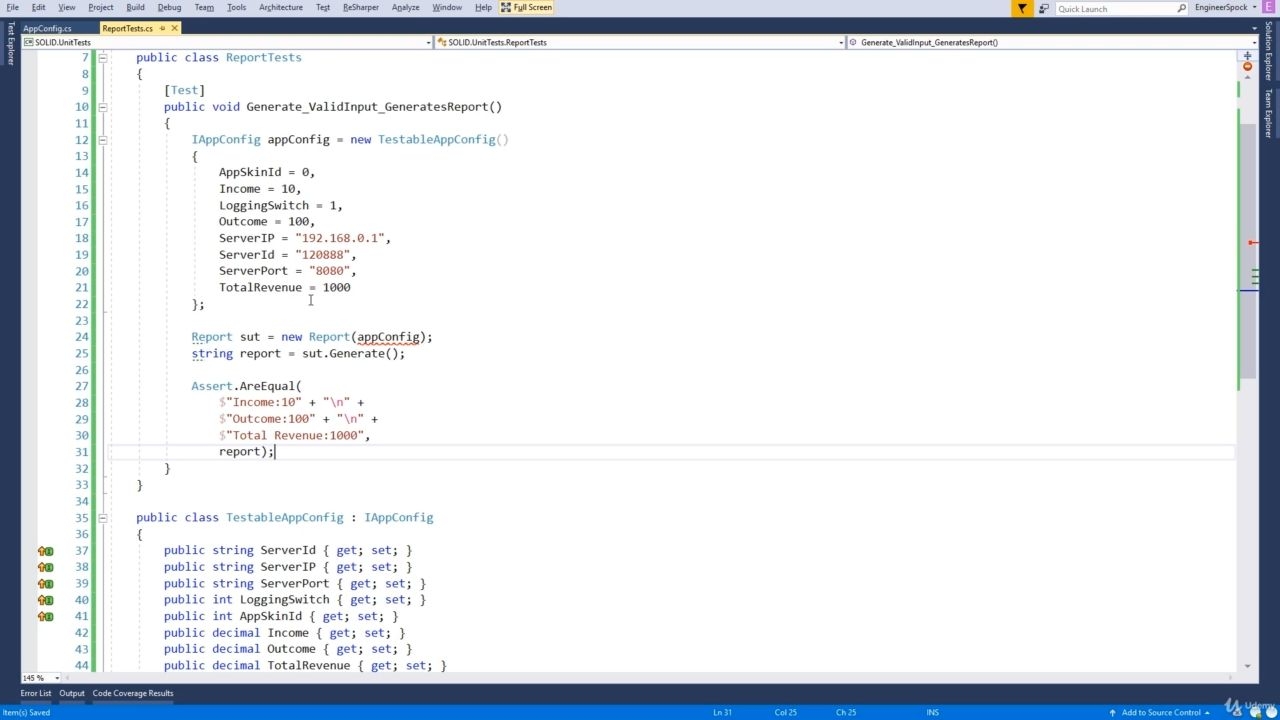Screen dimensions: 1280x720
Task: Open the Project menu
Action: (x=101, y=8)
